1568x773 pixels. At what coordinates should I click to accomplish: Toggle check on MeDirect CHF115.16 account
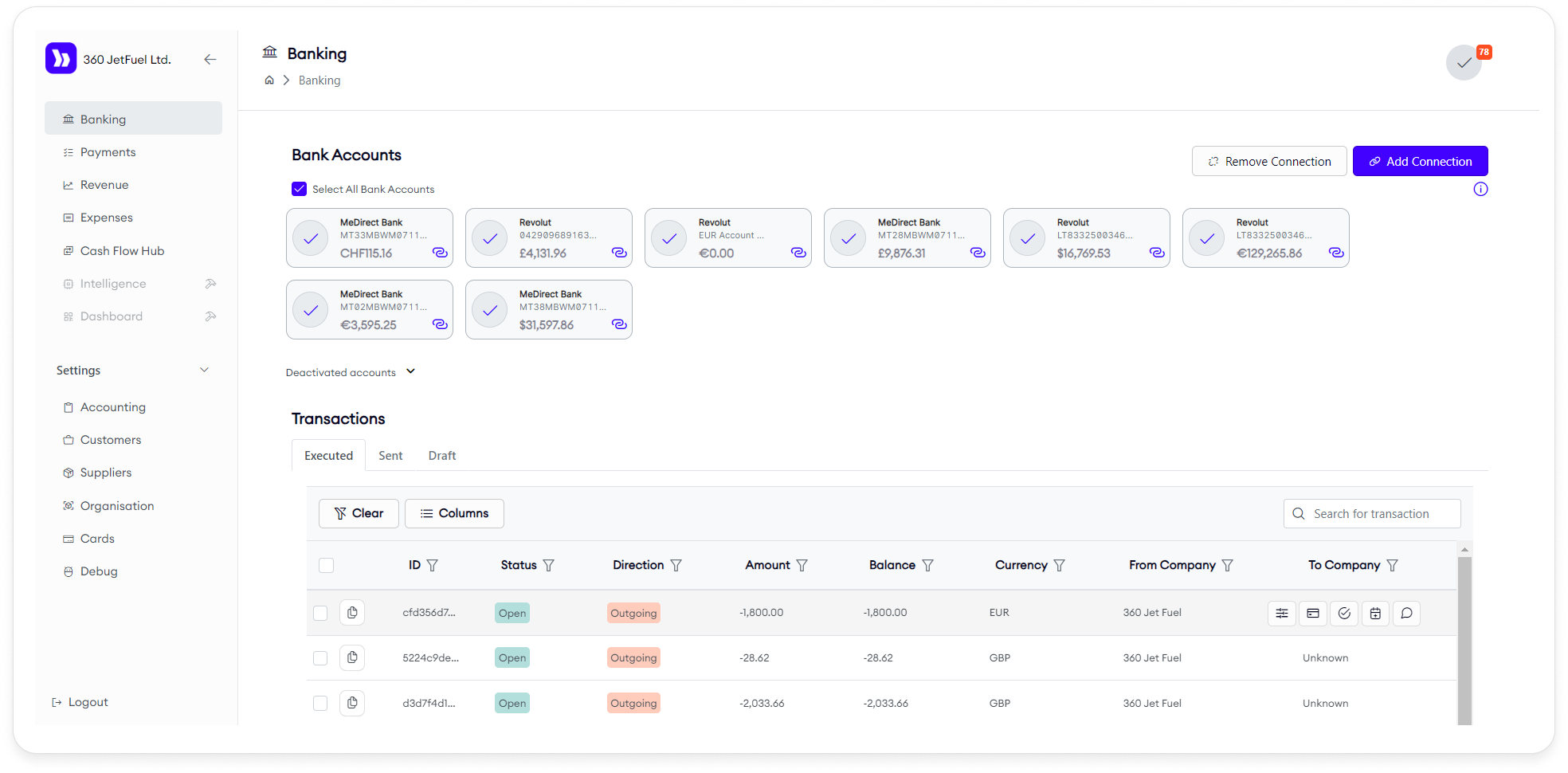311,238
